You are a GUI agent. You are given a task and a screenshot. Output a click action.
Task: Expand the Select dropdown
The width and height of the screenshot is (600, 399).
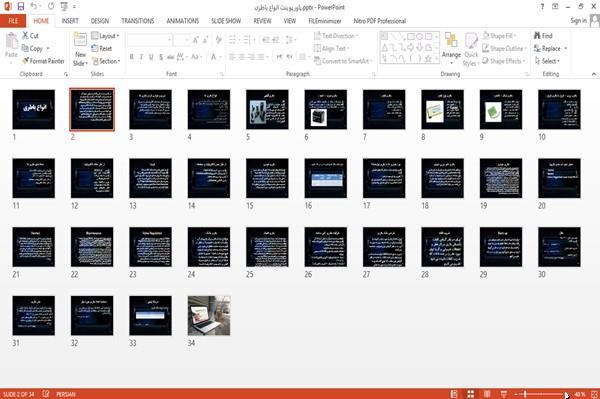click(547, 61)
